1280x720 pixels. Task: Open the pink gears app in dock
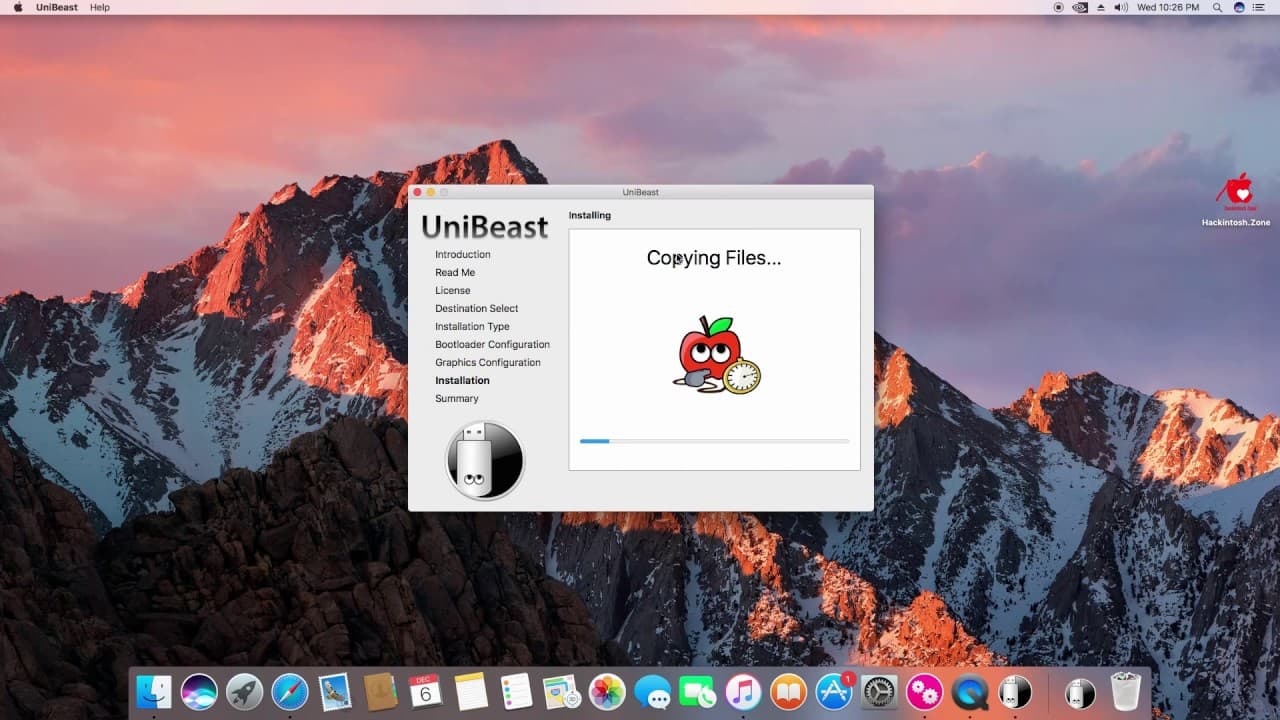coord(924,691)
